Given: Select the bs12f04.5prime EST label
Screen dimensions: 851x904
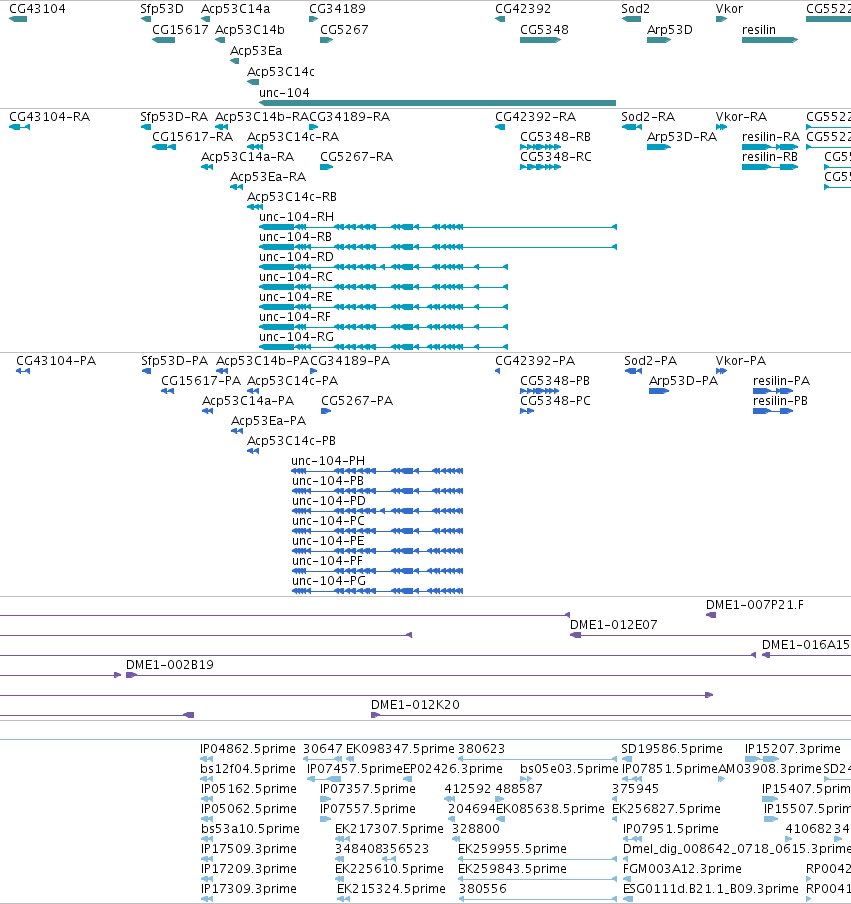Looking at the screenshot, I should click(x=248, y=769).
